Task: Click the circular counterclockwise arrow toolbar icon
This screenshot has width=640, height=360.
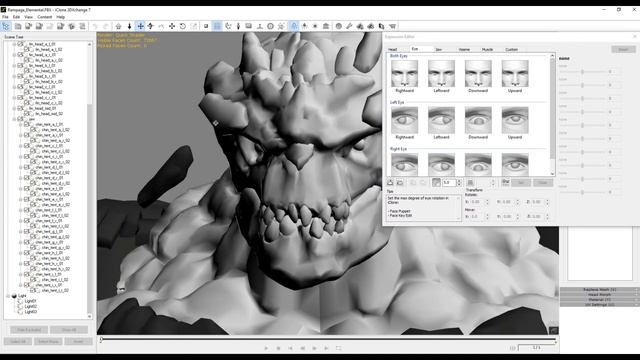Action: click(183, 26)
